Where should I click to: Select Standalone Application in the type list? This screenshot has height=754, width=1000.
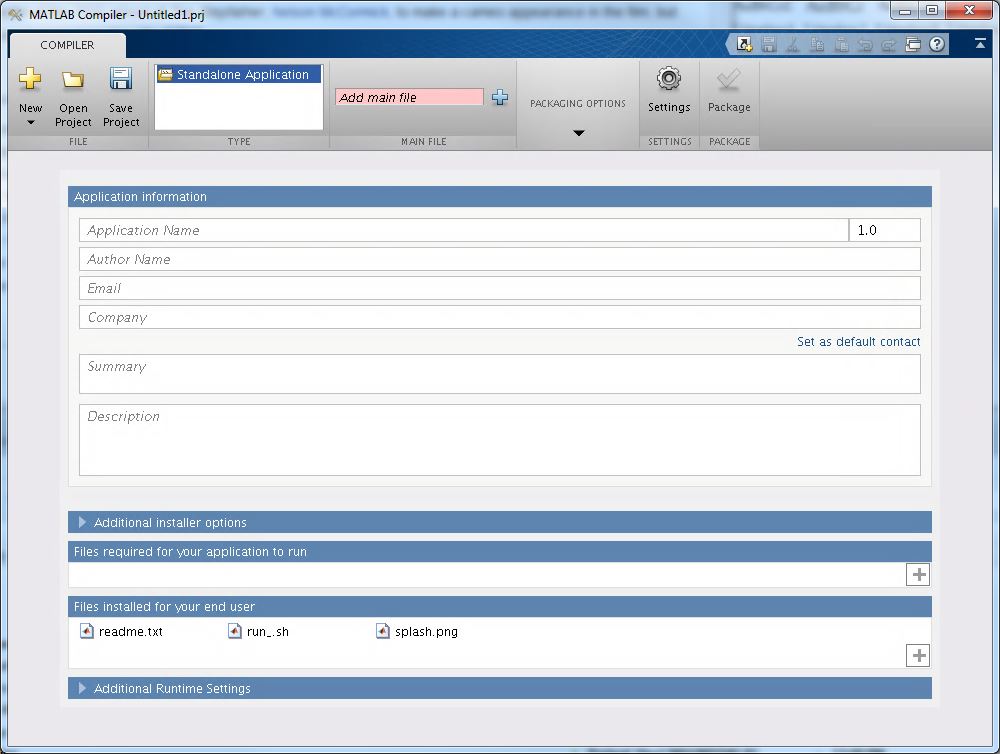click(x=239, y=75)
